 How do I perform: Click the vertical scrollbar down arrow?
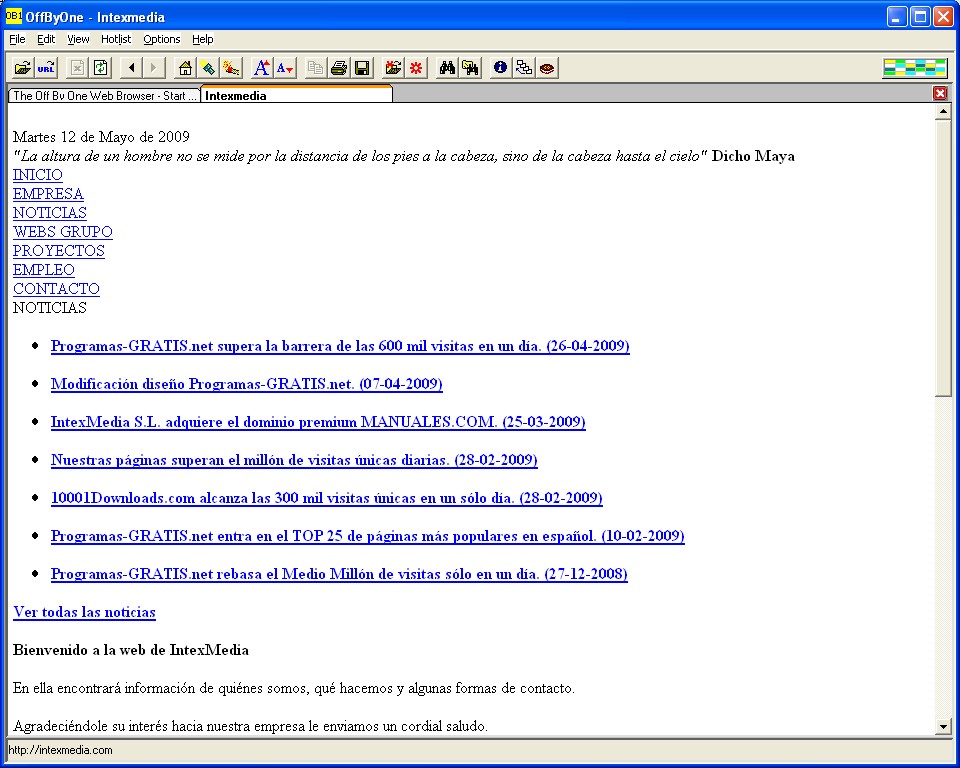pyautogui.click(x=943, y=726)
